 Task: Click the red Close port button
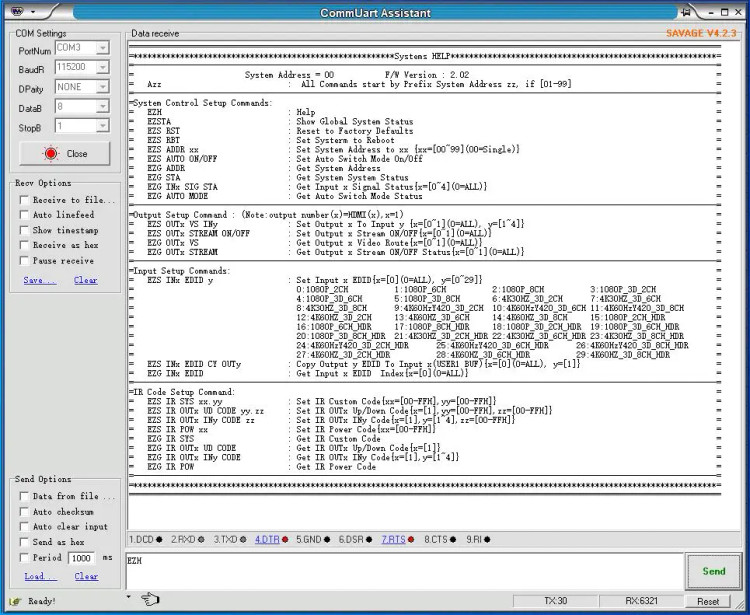point(64,154)
